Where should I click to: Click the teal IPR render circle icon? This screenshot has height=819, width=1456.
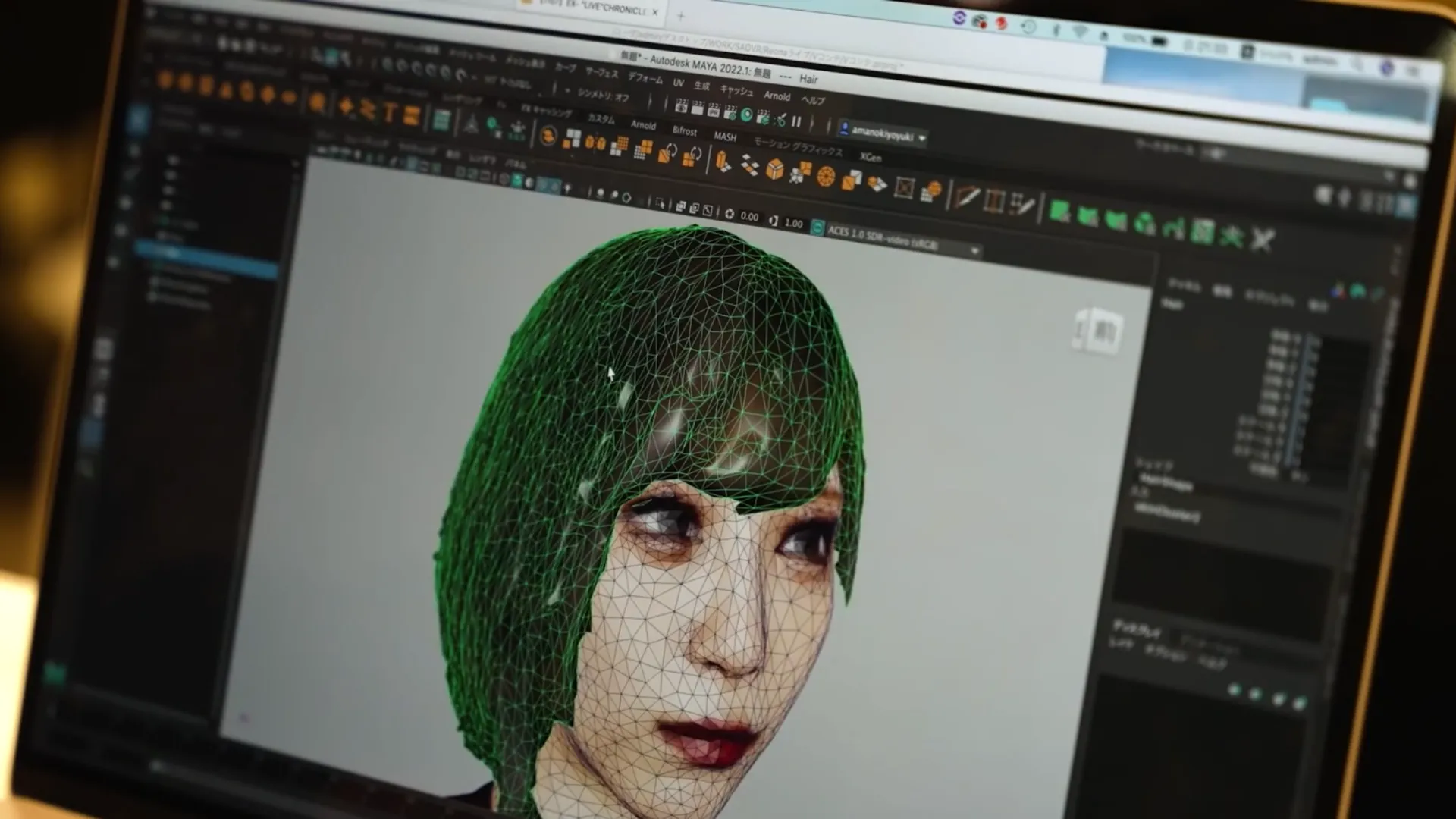tap(747, 115)
